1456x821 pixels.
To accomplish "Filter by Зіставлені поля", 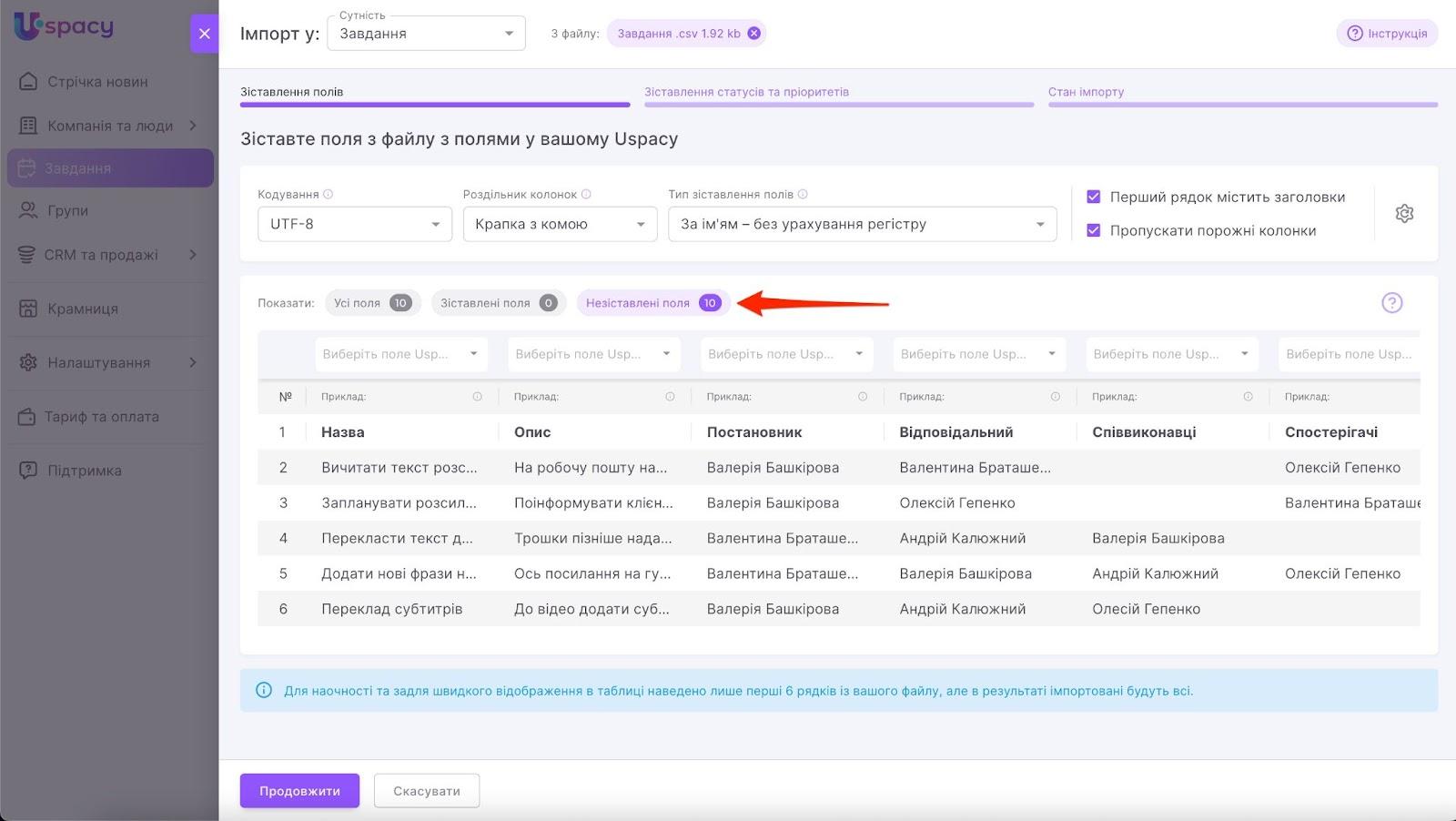I will pos(498,303).
